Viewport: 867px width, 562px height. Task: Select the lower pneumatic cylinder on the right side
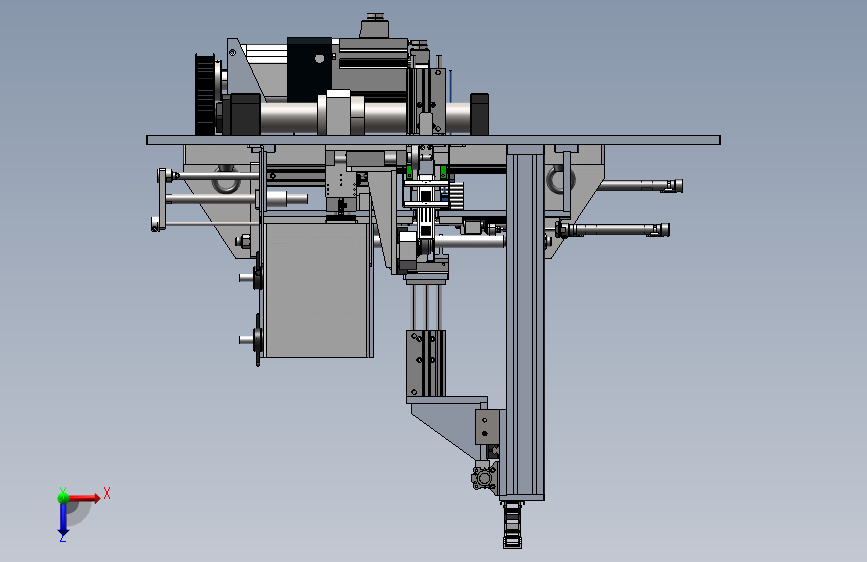(613, 229)
